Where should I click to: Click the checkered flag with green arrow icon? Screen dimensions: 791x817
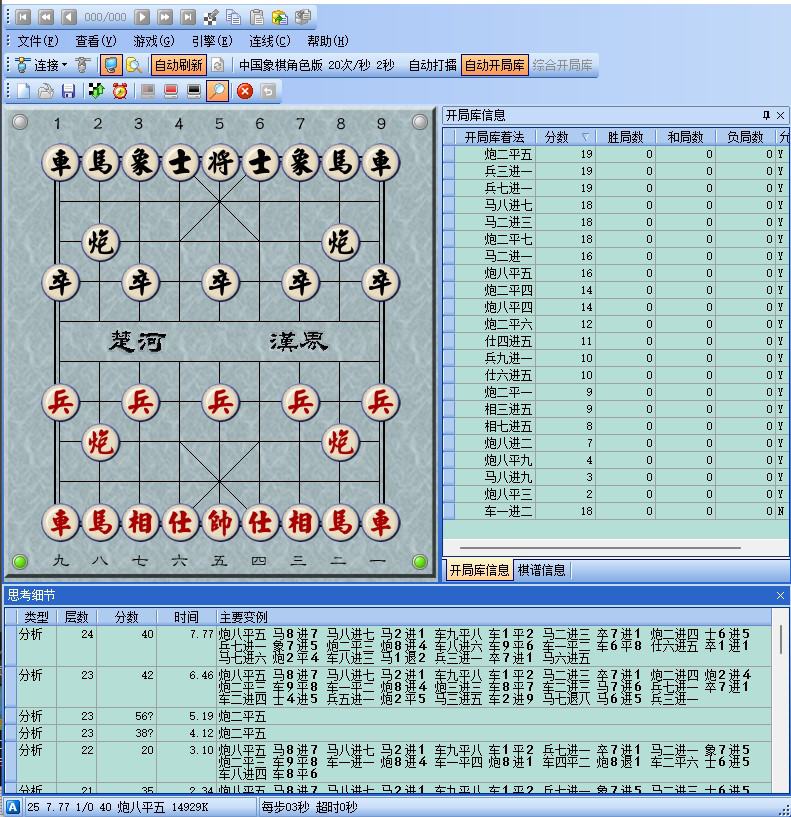coord(96,91)
